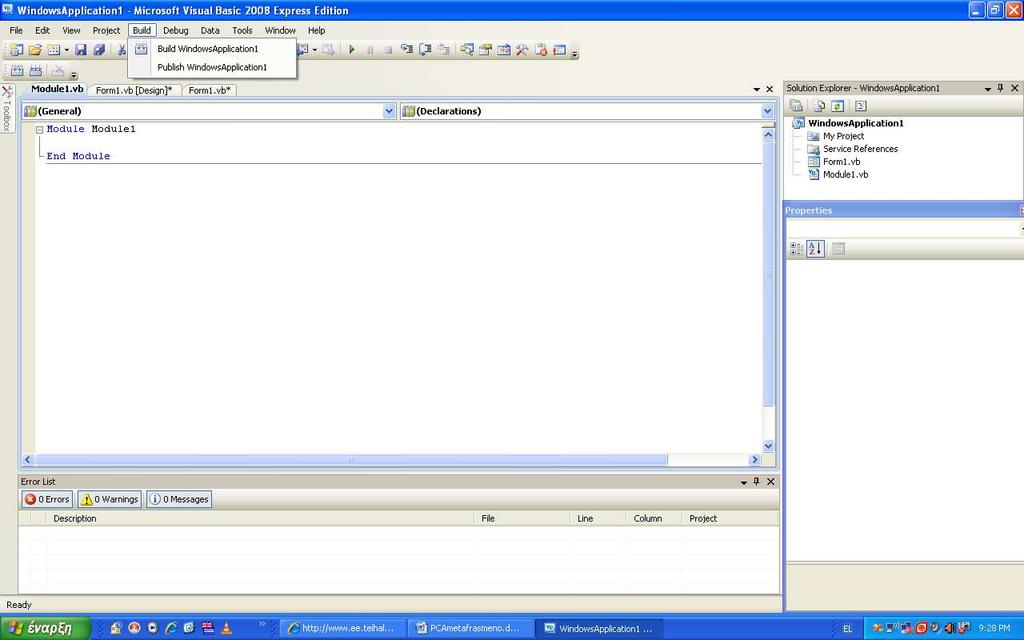This screenshot has height=640, width=1024.
Task: Toggle the 0 Errors filter button
Action: click(x=47, y=499)
